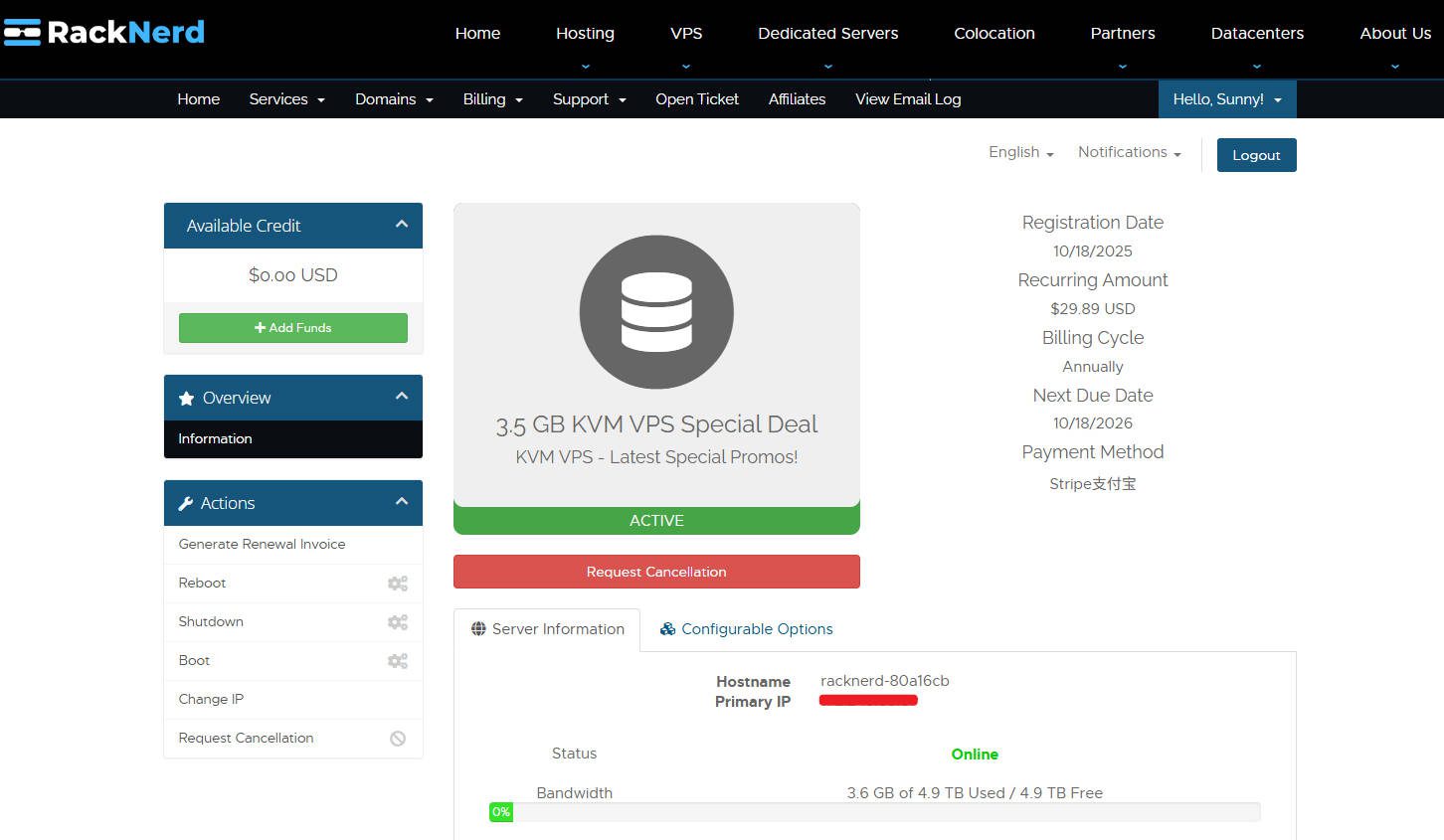
Task: Click the Logout button
Action: pos(1257,155)
